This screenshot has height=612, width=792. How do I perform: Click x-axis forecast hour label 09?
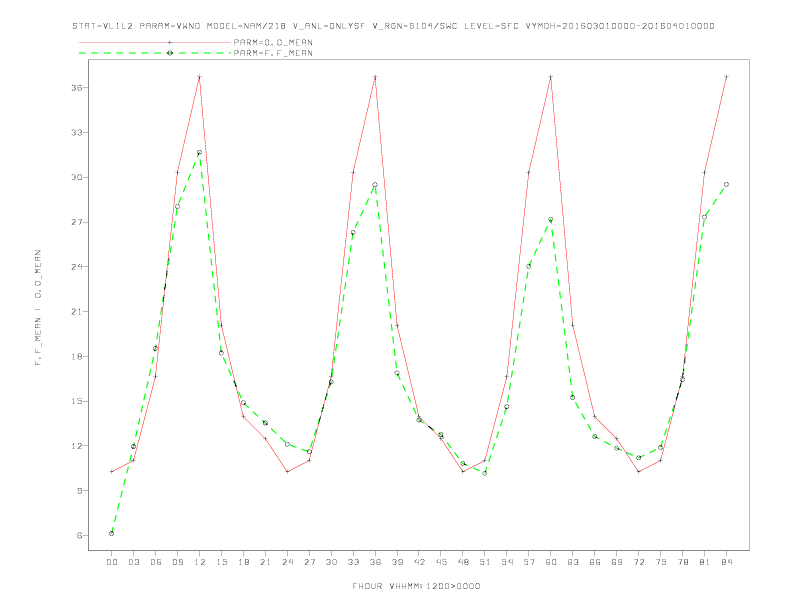tap(177, 562)
